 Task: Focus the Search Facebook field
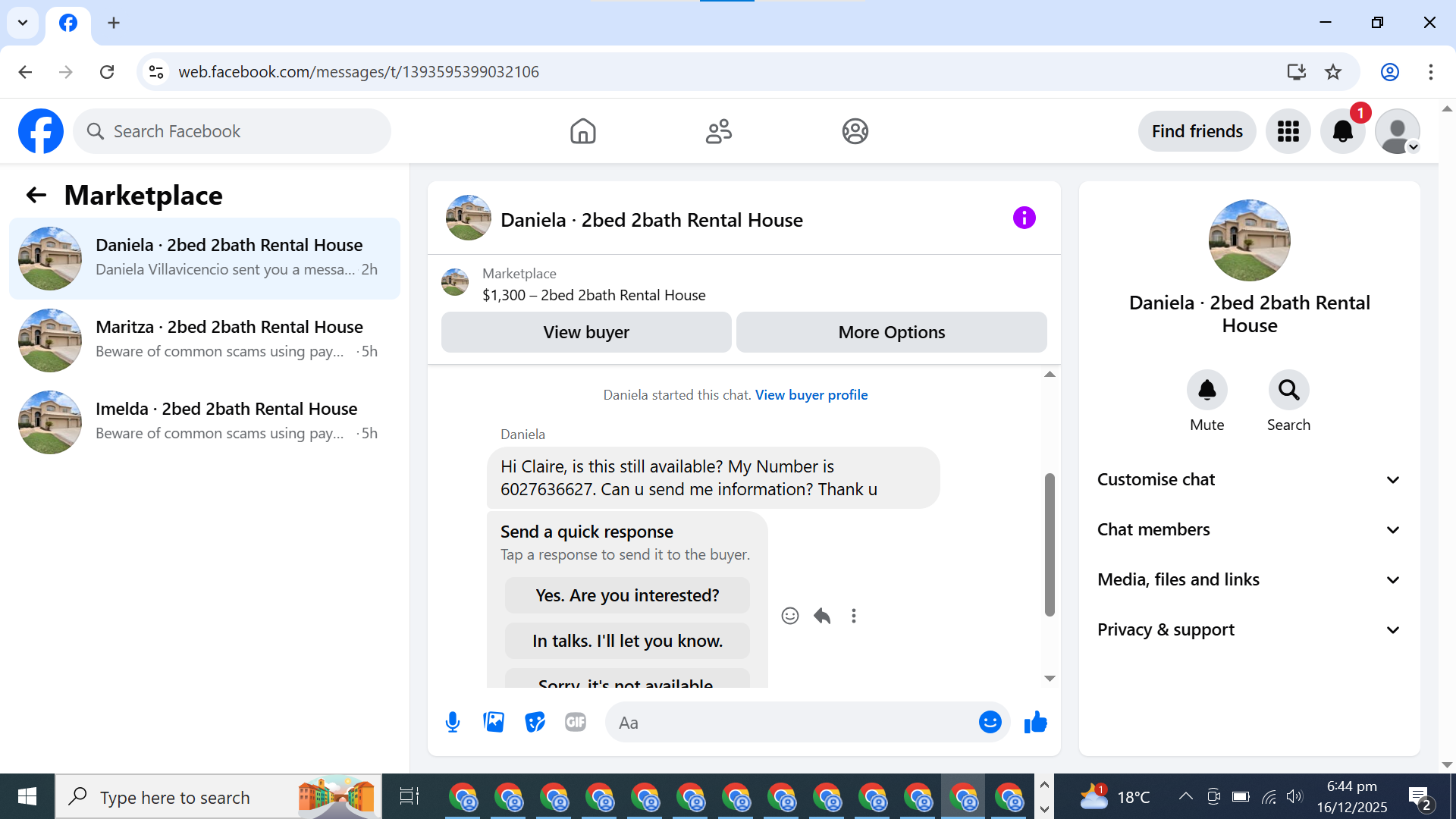(232, 131)
